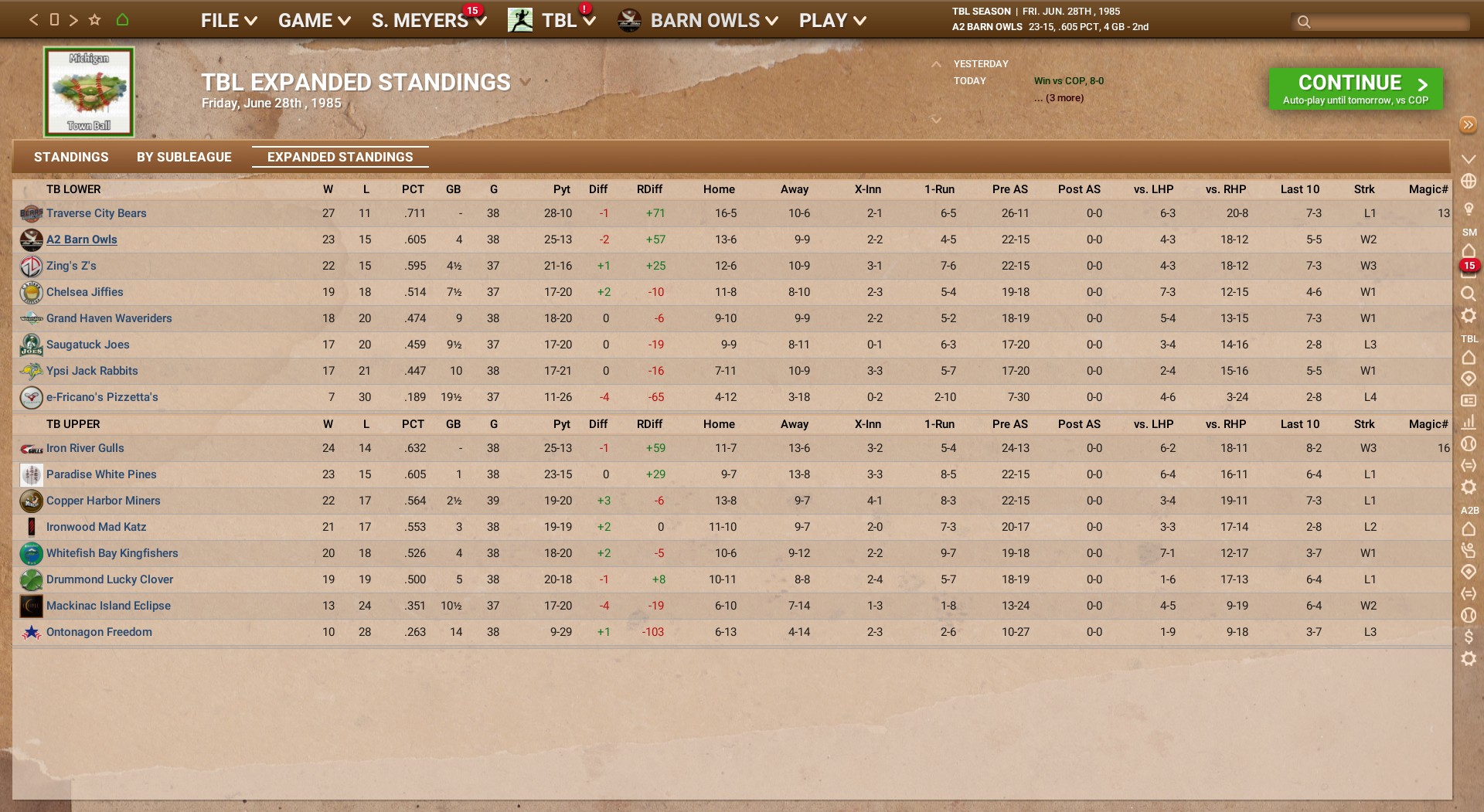
Task: Click the globe icon in right sidebar
Action: (x=1469, y=182)
